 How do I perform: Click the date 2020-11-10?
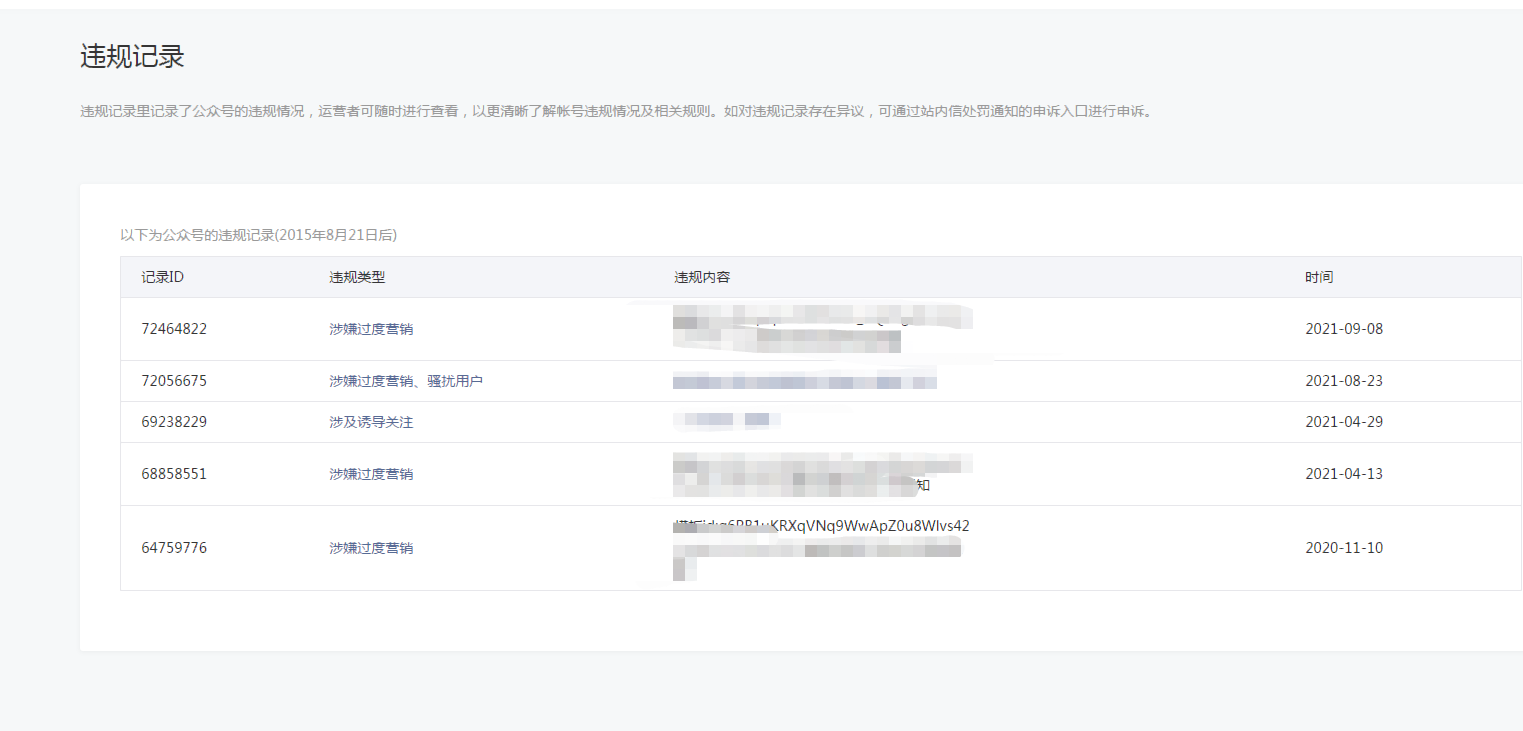1344,548
